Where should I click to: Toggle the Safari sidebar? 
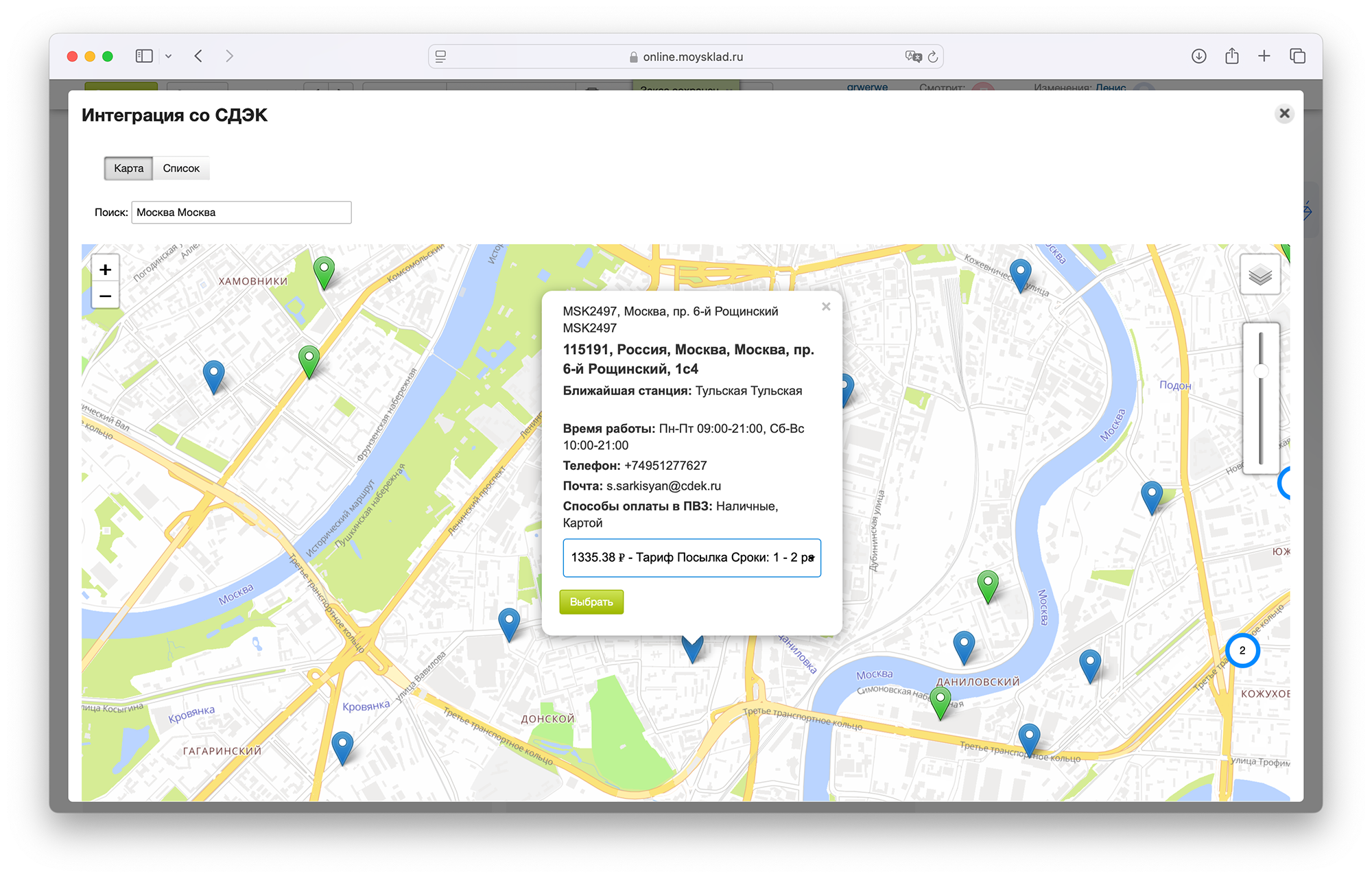(x=144, y=56)
